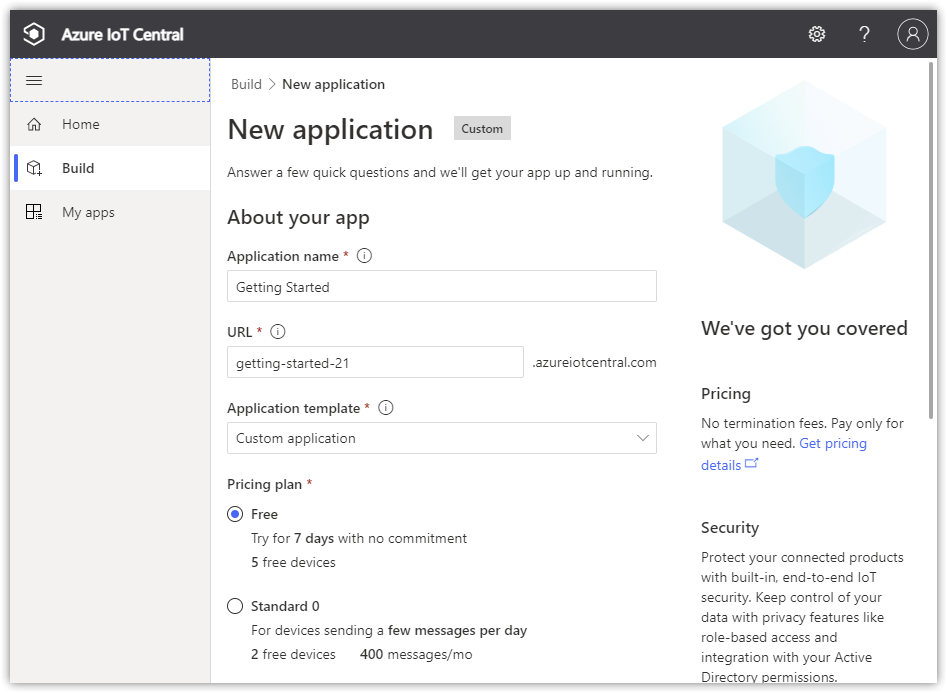Click the "Try for 7 days" description text
The height and width of the screenshot is (693, 947).
359,538
